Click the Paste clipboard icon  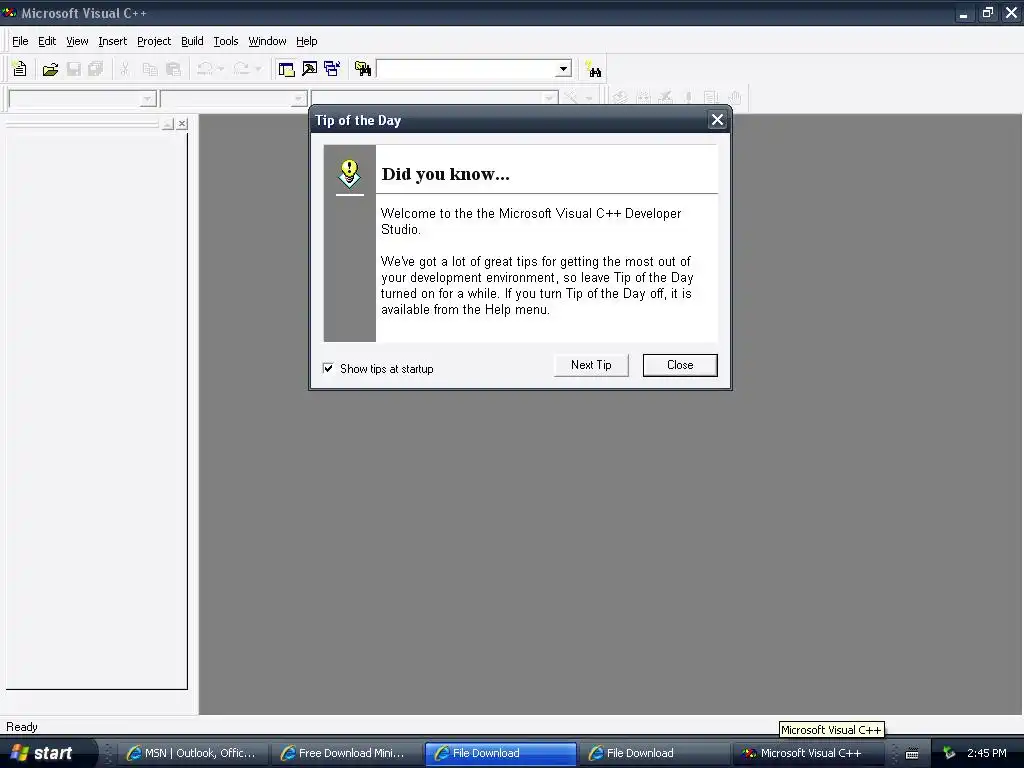click(x=173, y=69)
